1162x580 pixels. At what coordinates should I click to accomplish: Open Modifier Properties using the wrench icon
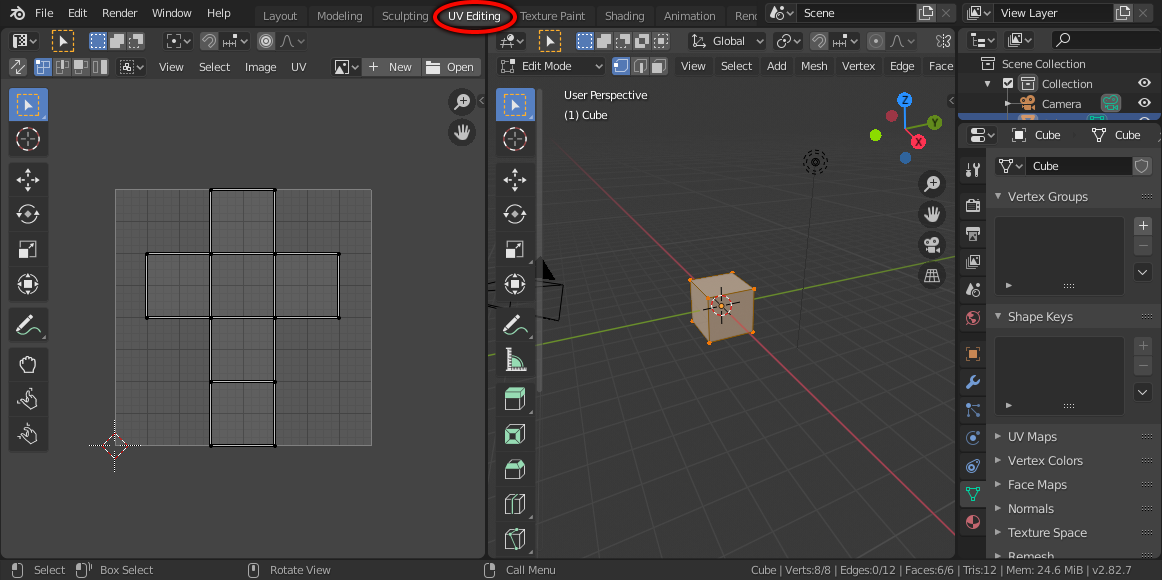point(971,381)
